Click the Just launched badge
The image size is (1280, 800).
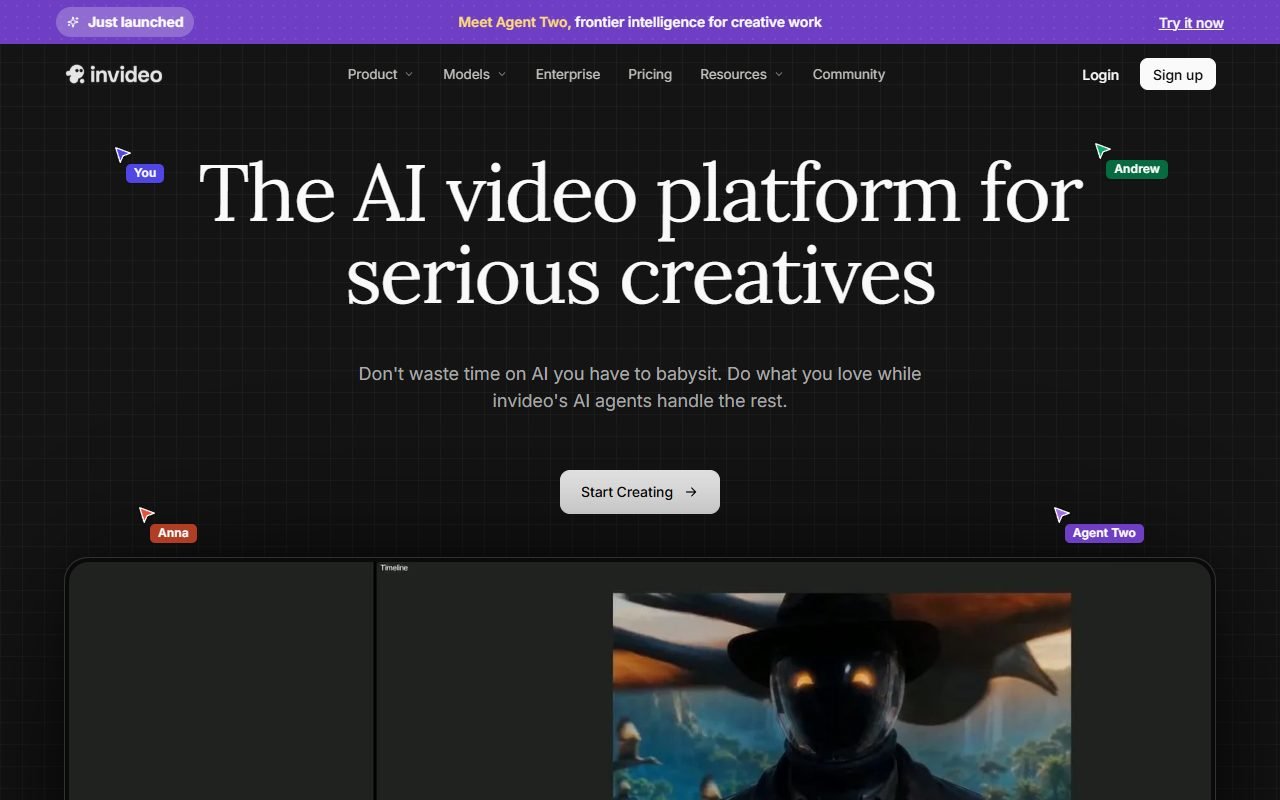tap(125, 22)
